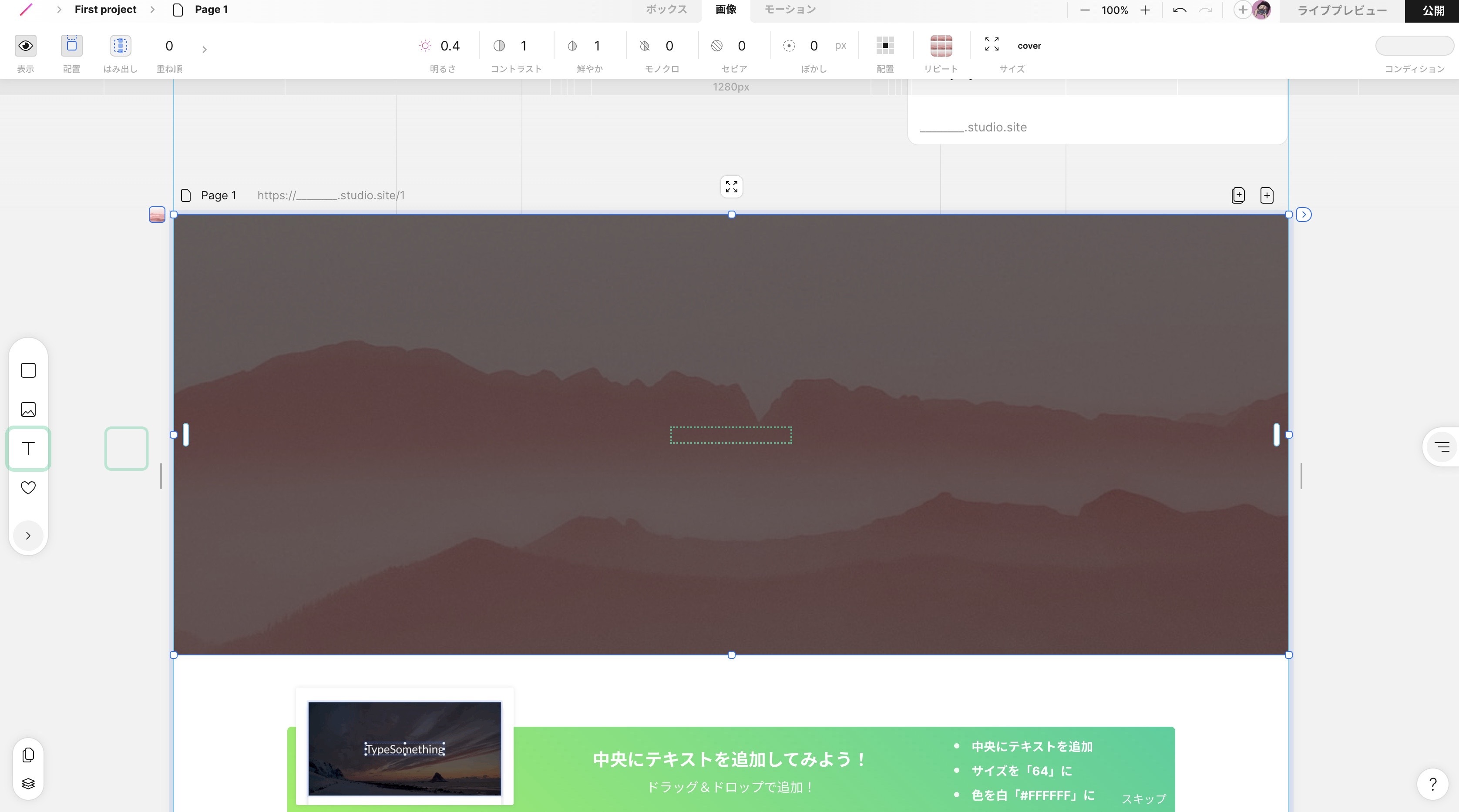Switch to the ボックス tab
The image size is (1459, 812).
(667, 10)
